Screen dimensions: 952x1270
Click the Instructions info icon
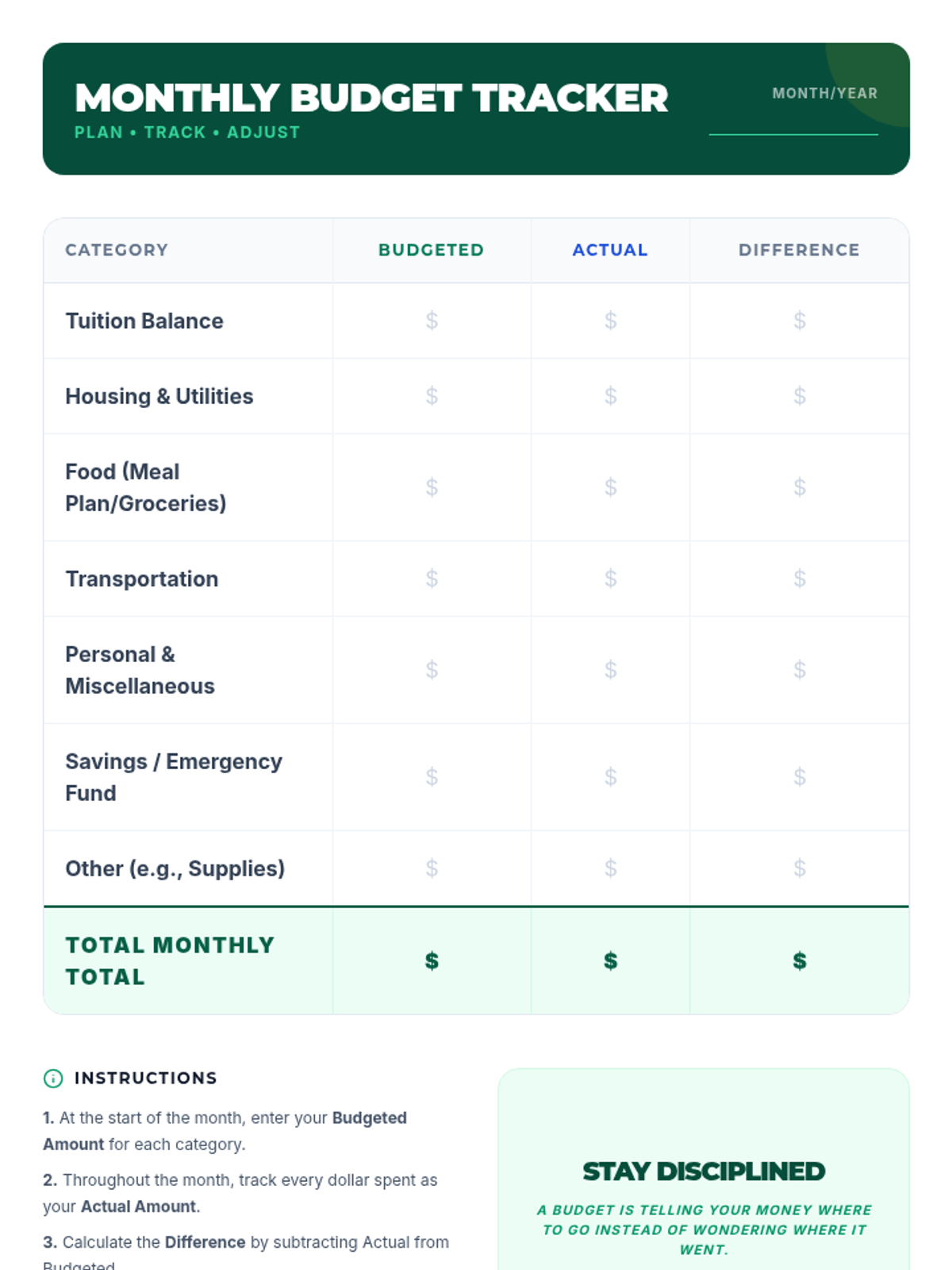(53, 1078)
